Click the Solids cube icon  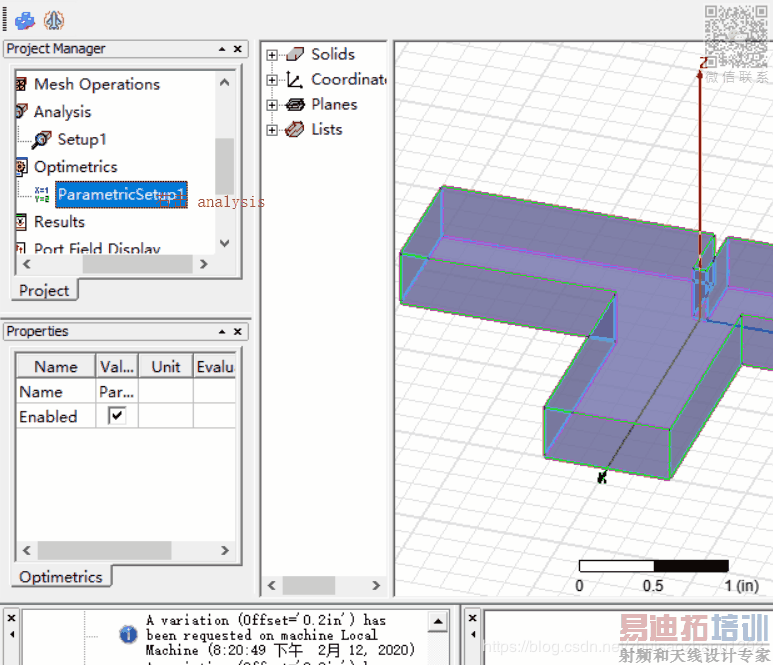point(295,54)
